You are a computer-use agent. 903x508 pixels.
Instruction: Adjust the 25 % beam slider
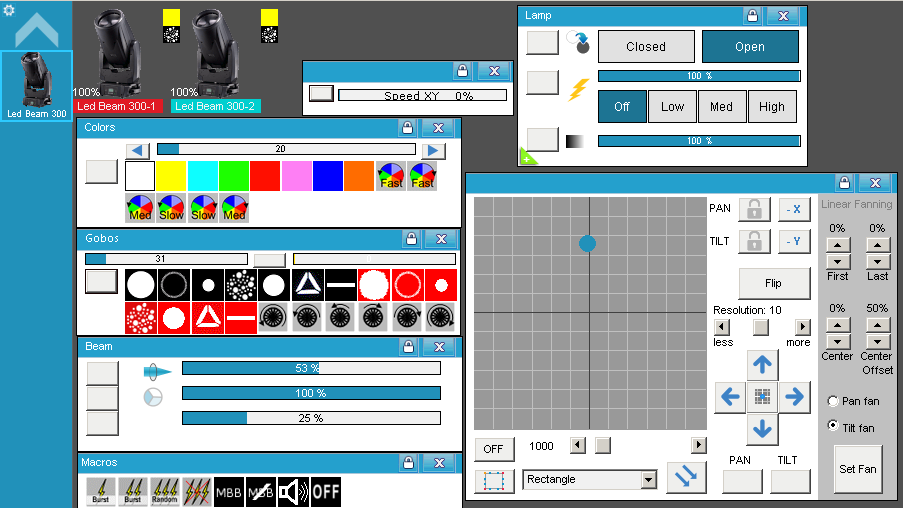(x=311, y=418)
